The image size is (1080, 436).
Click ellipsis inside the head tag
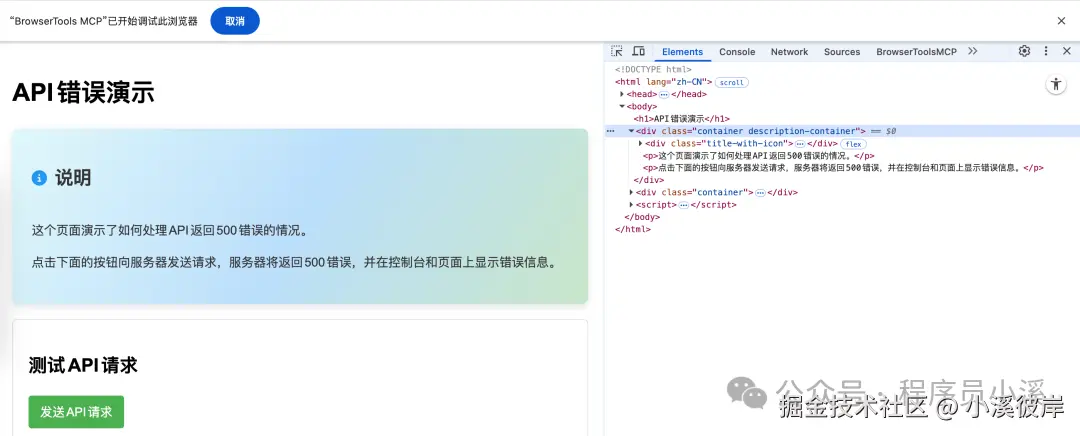pos(664,94)
